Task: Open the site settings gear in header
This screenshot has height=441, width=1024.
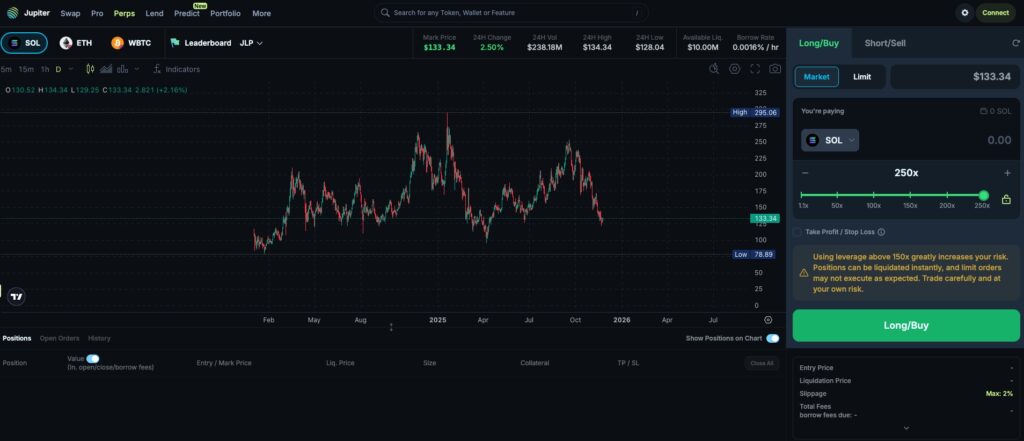Action: point(965,13)
